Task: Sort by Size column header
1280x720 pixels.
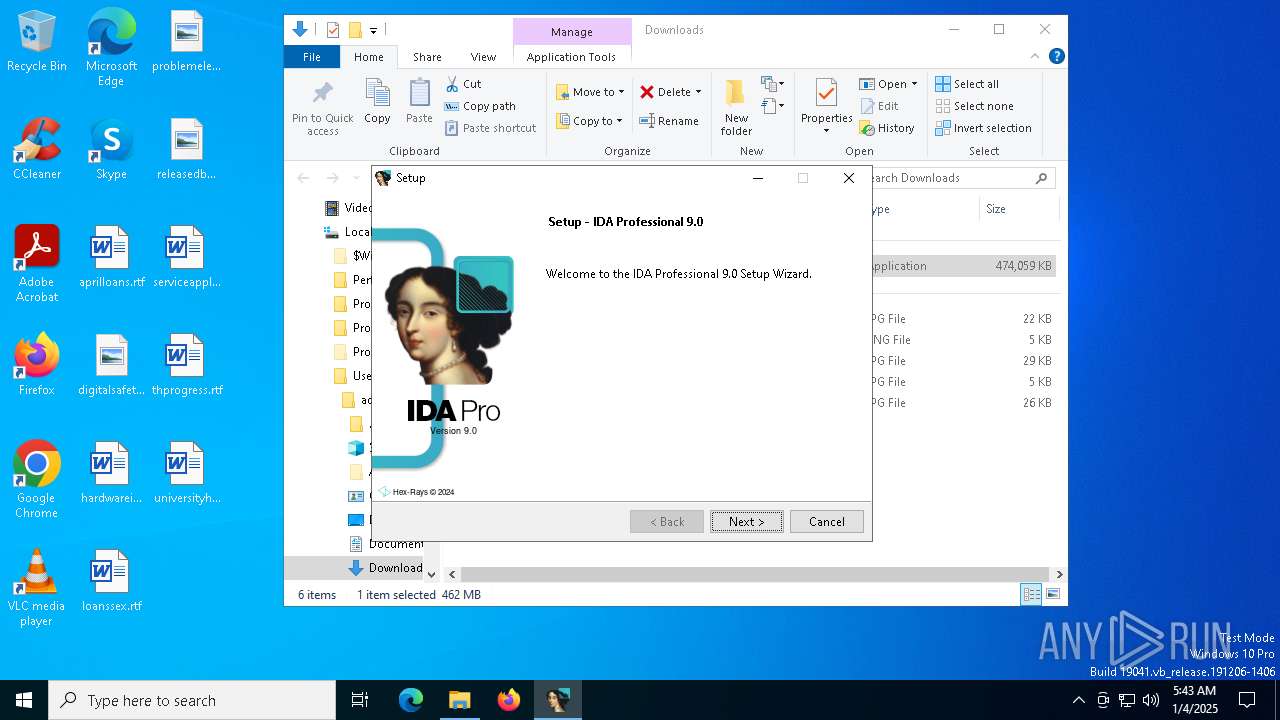Action: click(x=1017, y=209)
